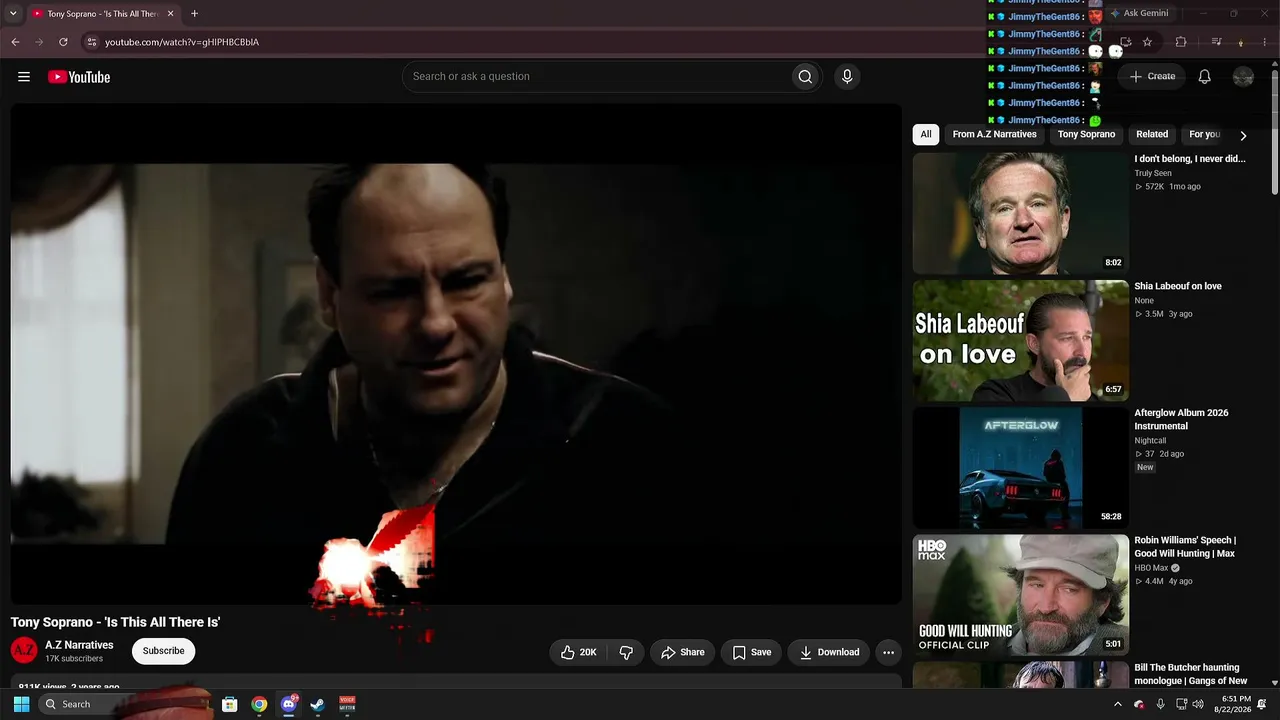Select the Related filter chip
The width and height of the screenshot is (1280, 720).
coord(1152,134)
